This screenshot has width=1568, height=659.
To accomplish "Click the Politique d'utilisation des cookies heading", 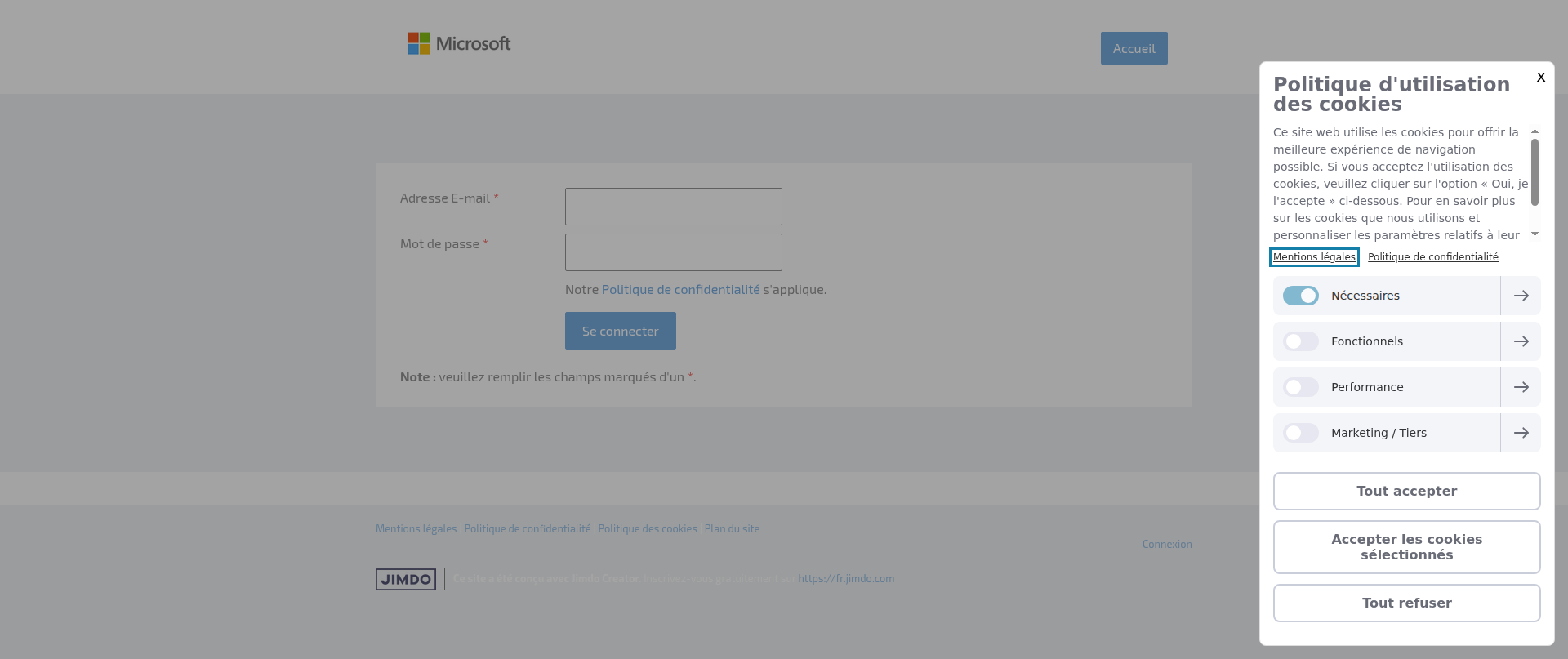I will click(1391, 94).
